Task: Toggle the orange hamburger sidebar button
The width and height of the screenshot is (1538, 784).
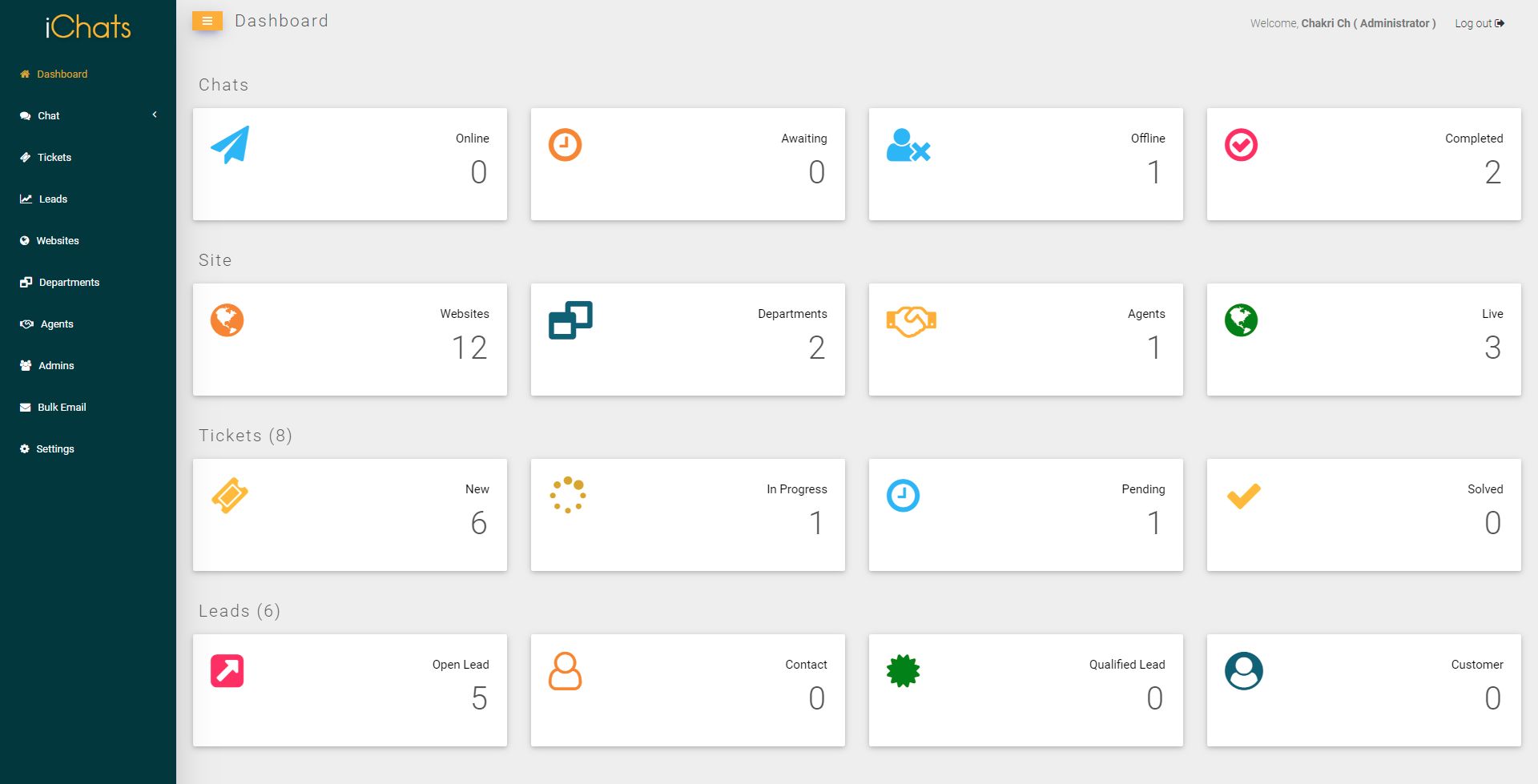Action: coord(207,22)
